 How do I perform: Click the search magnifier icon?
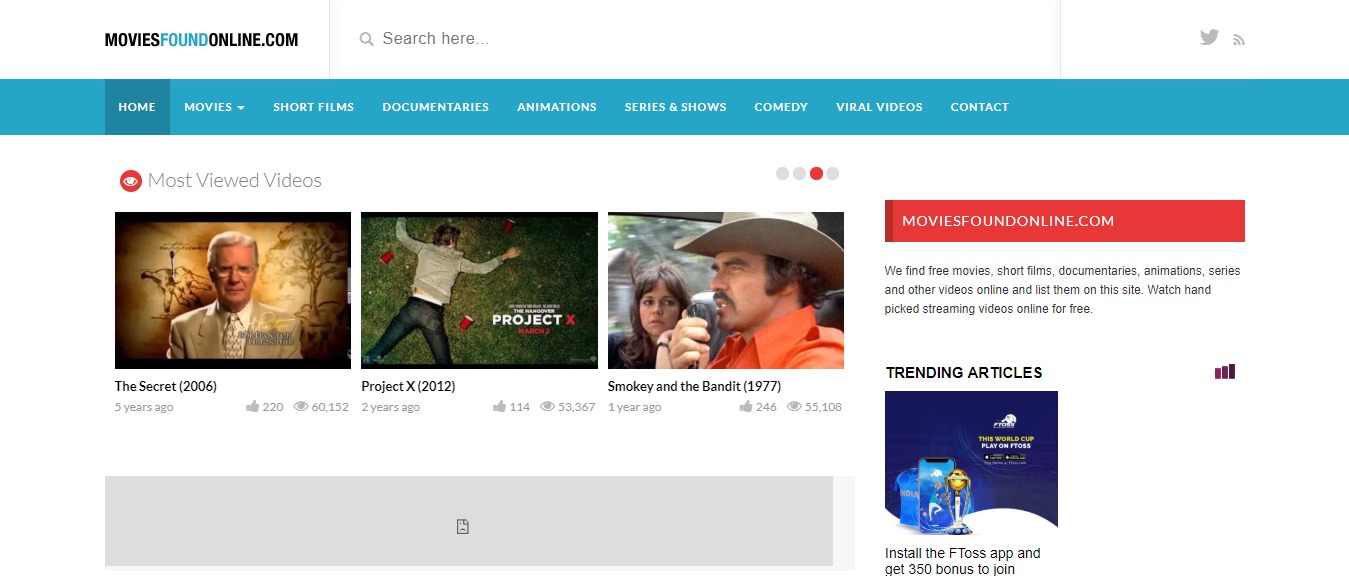pos(366,39)
